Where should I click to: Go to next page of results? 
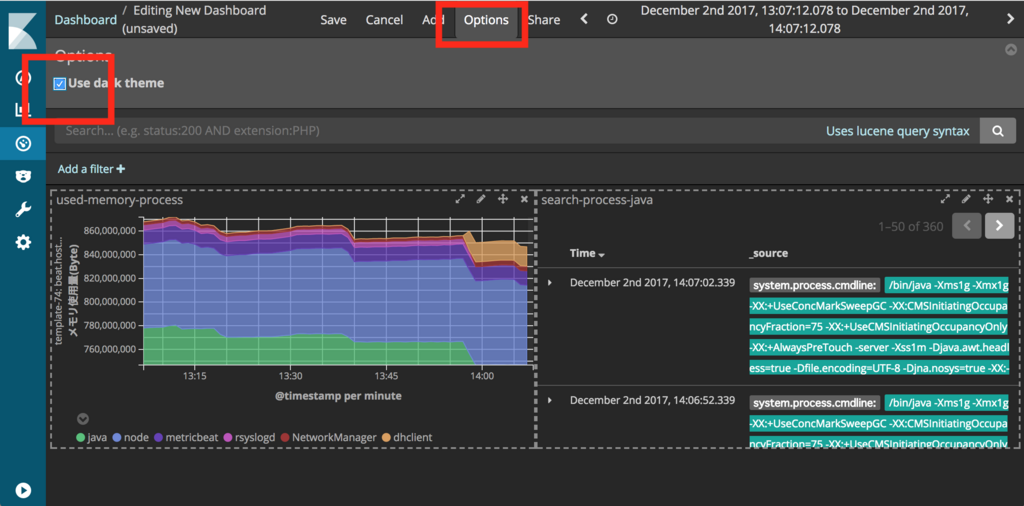[x=999, y=226]
